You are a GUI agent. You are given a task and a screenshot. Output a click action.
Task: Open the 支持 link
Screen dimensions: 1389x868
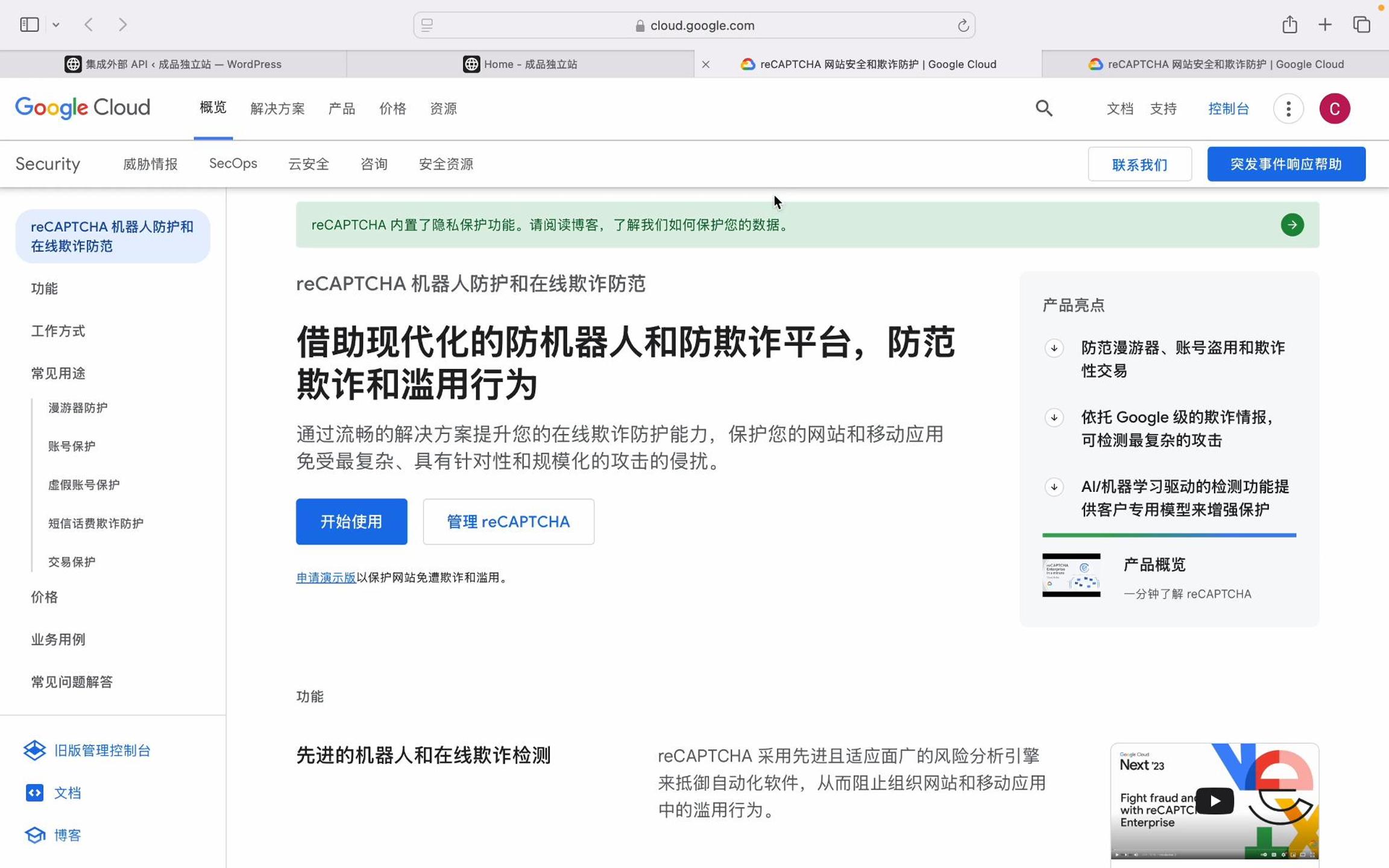[1163, 108]
